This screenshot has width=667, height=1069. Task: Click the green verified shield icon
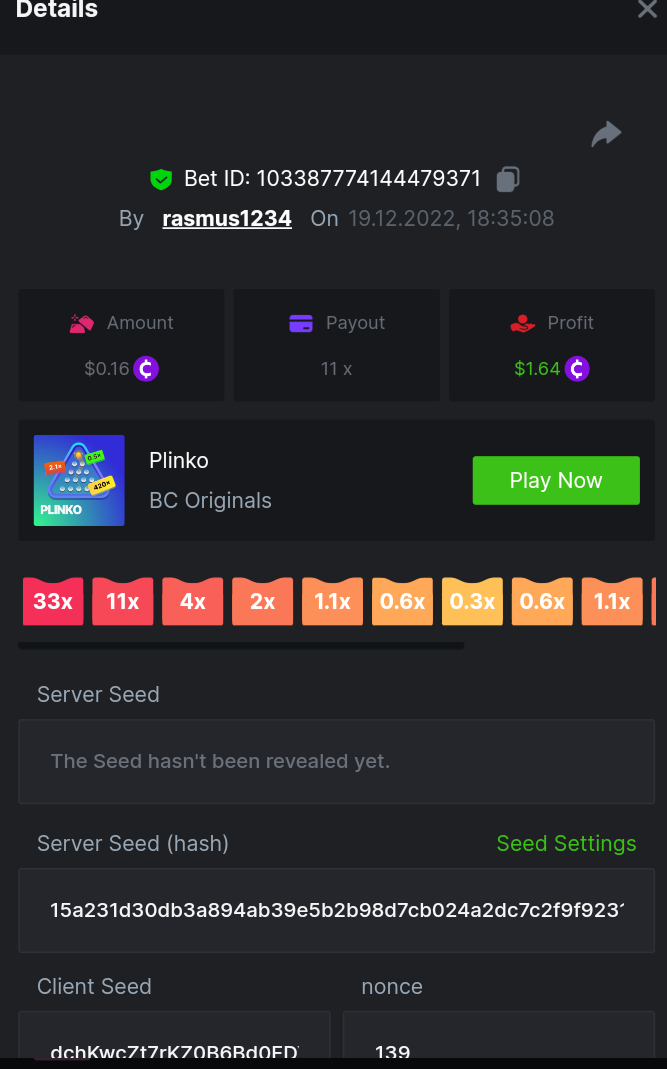(x=161, y=180)
